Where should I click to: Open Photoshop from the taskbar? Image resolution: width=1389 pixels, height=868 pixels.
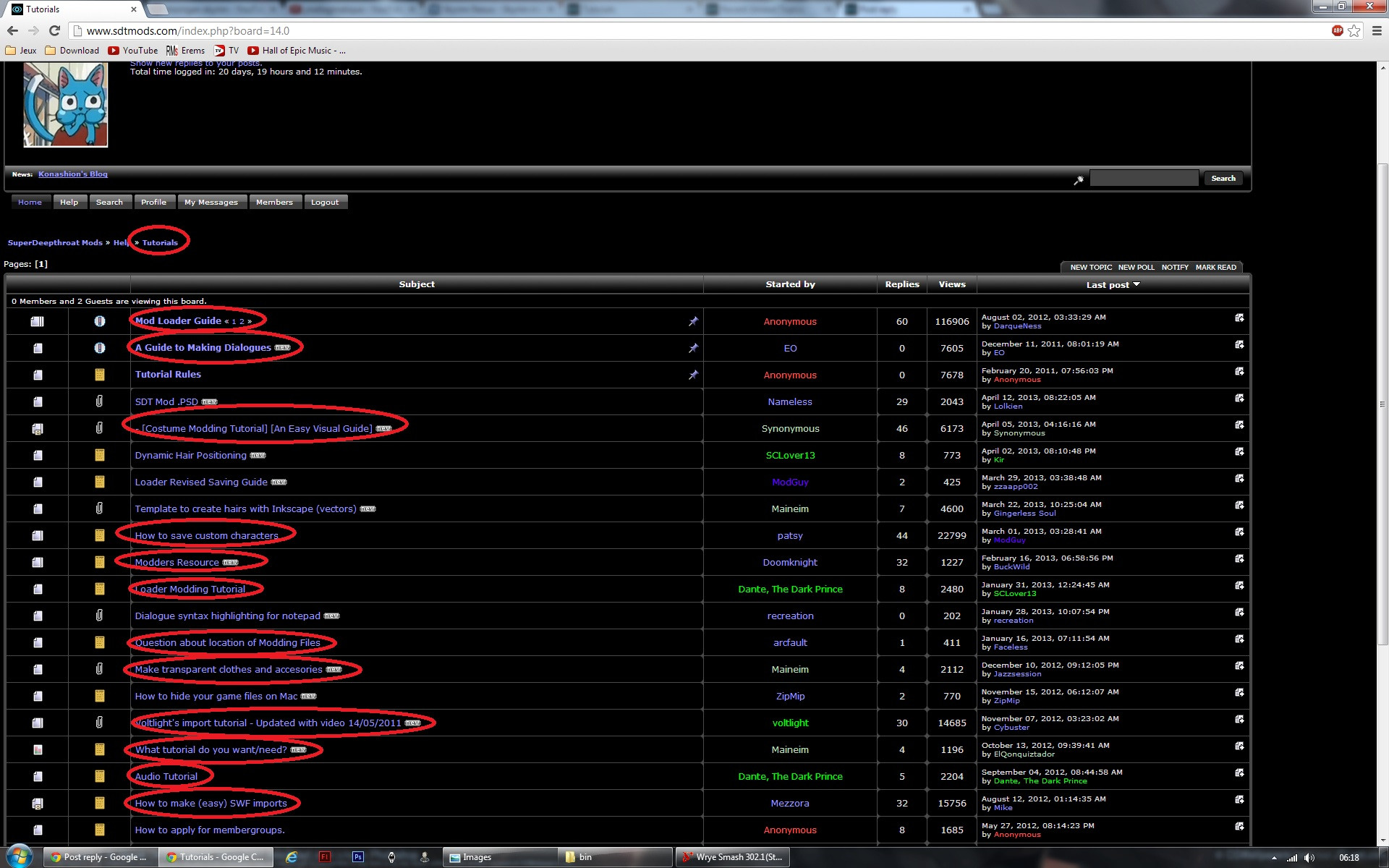pos(358,857)
